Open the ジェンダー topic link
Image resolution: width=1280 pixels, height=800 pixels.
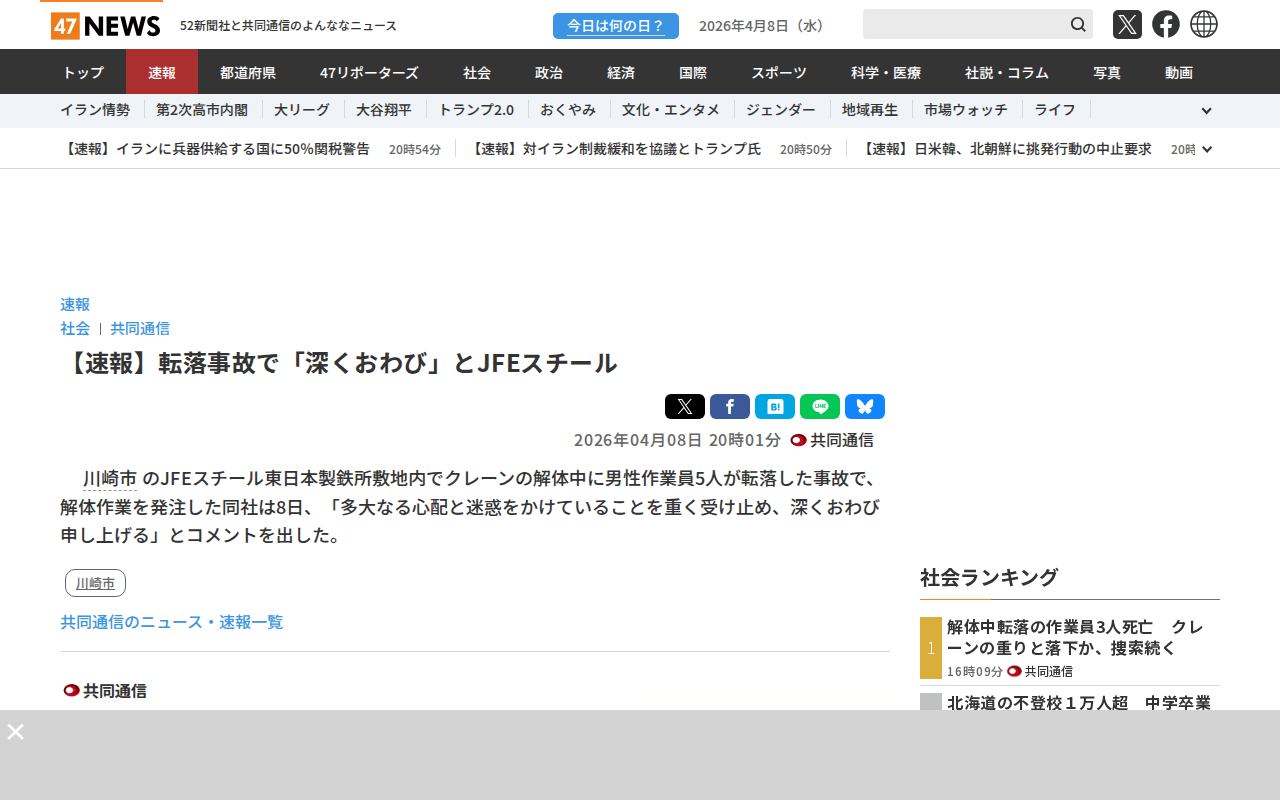point(781,110)
